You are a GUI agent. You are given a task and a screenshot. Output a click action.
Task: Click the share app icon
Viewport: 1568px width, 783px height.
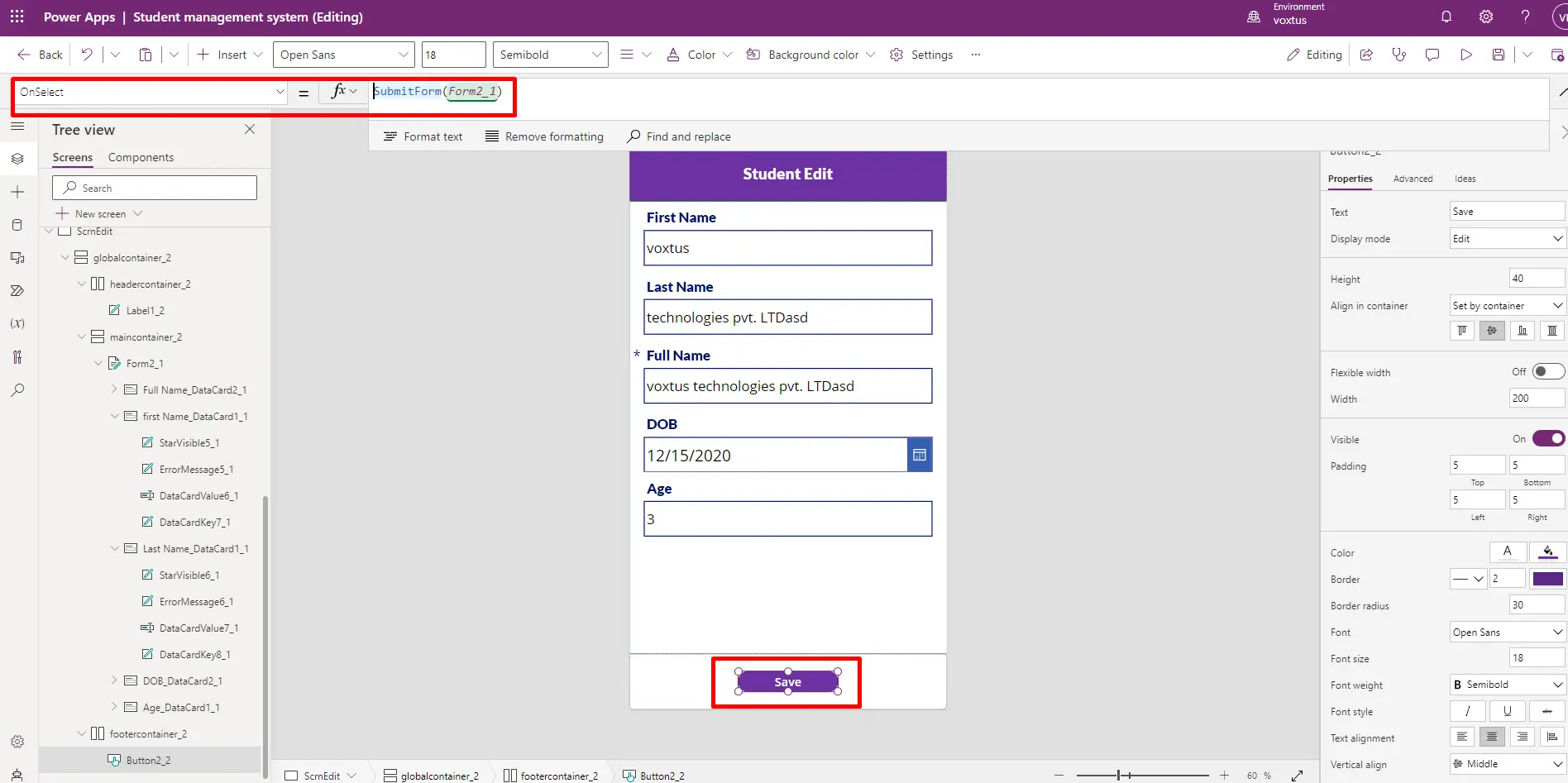pyautogui.click(x=1366, y=55)
